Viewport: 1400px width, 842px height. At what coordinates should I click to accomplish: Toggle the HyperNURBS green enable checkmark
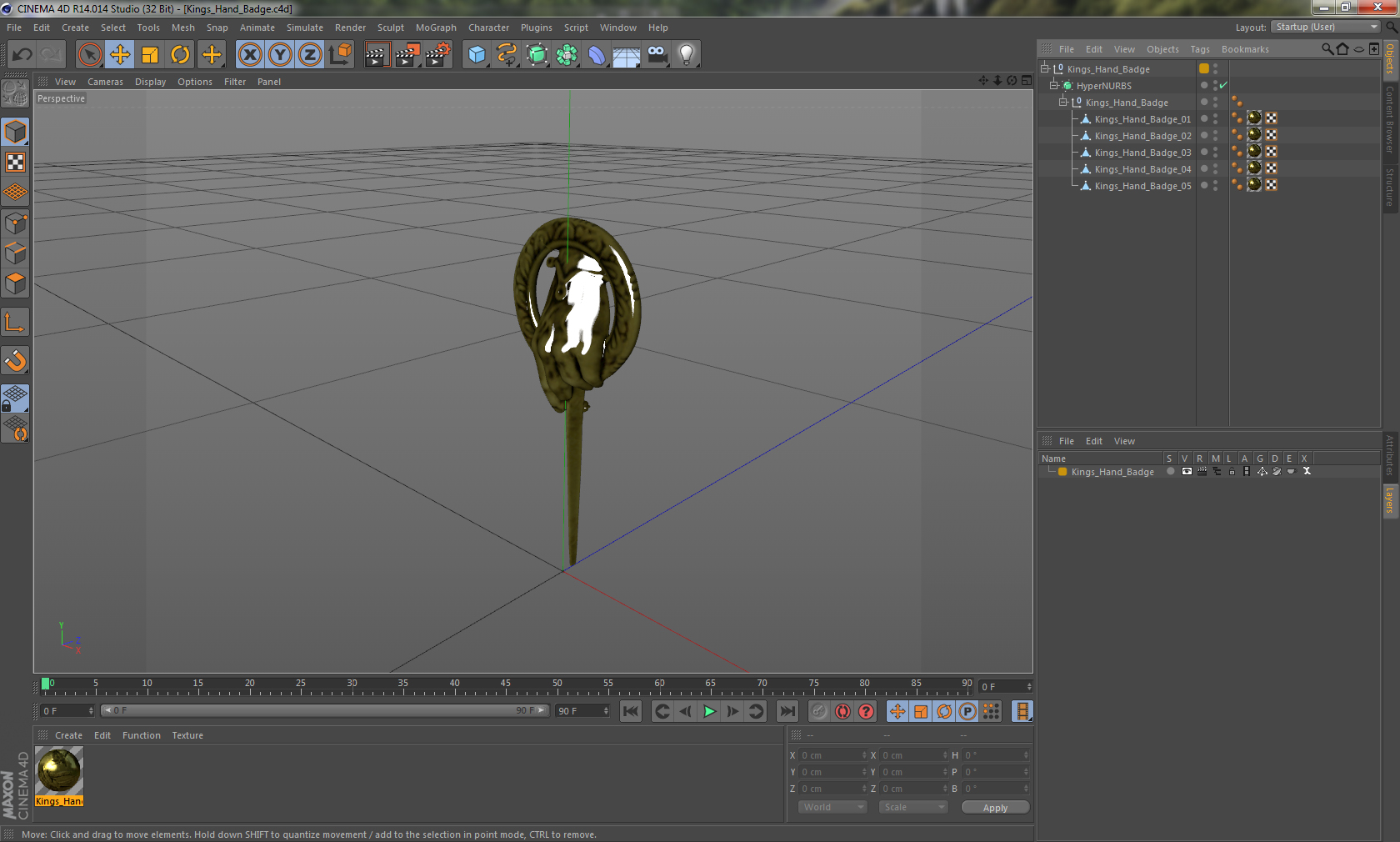1223,85
